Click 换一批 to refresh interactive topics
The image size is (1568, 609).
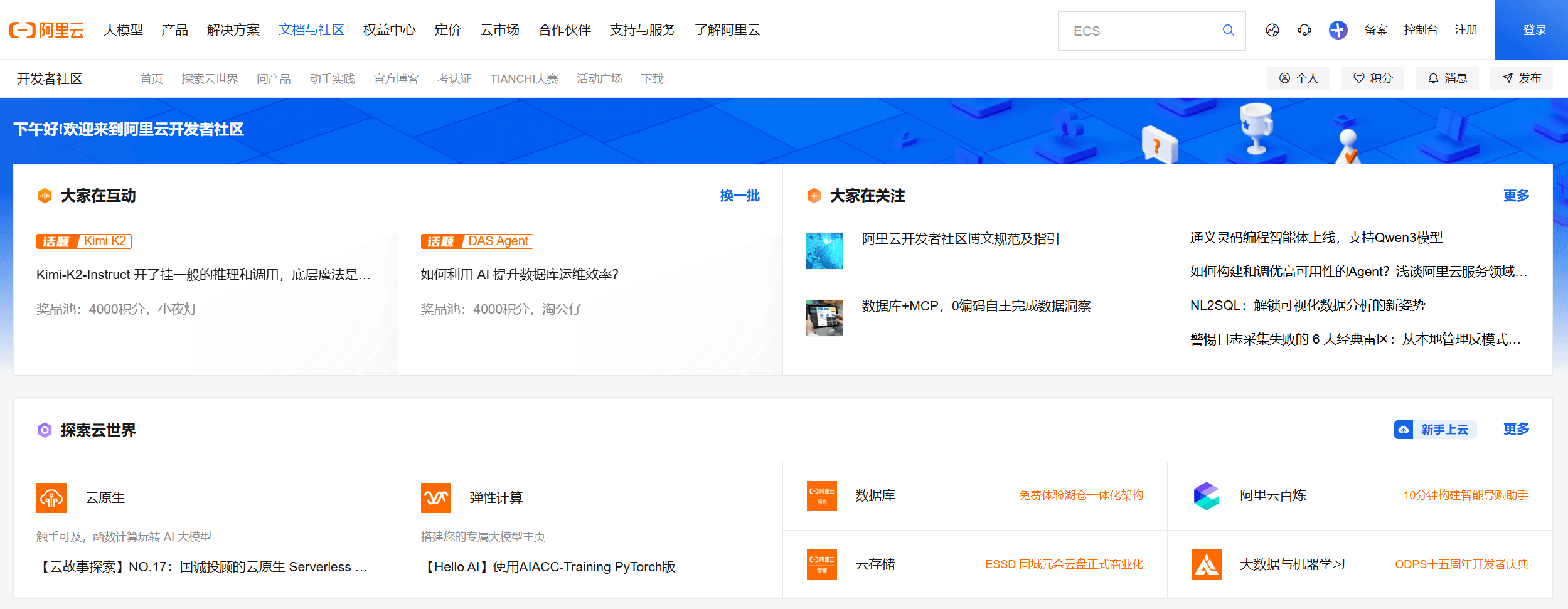click(x=740, y=196)
